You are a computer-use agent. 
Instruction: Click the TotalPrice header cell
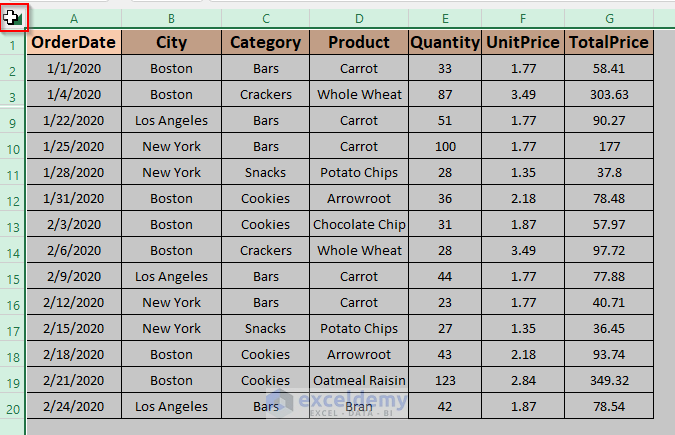coord(609,42)
